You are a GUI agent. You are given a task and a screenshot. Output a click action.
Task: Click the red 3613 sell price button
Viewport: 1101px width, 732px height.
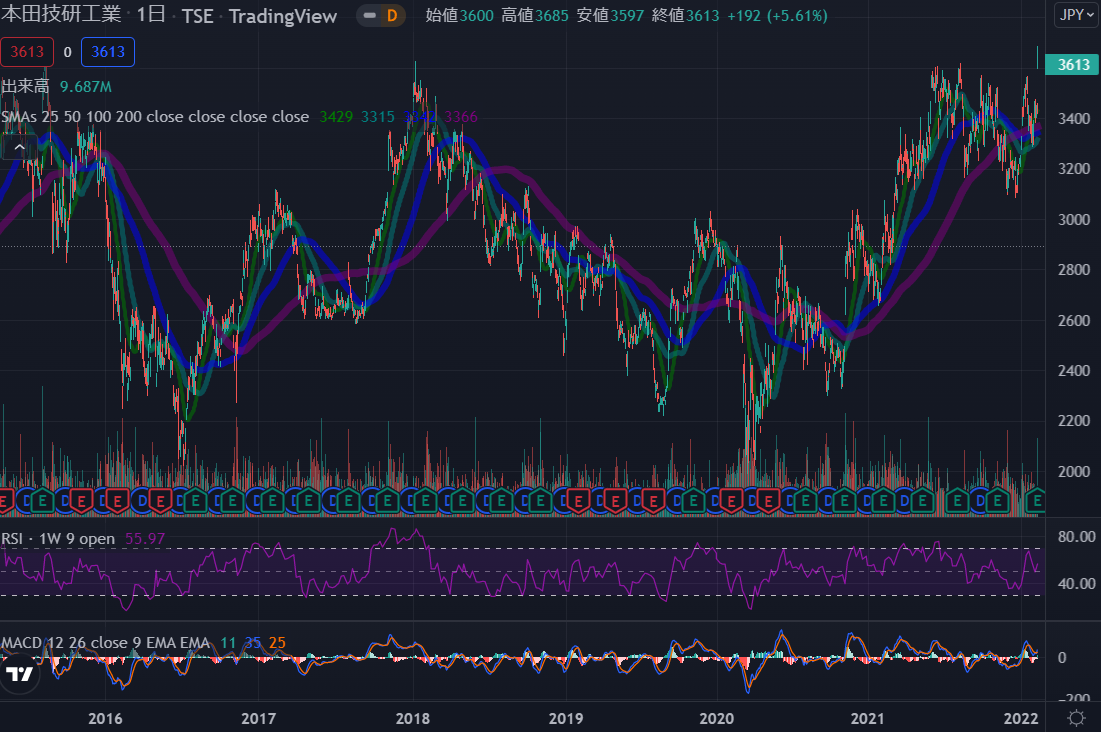click(27, 52)
